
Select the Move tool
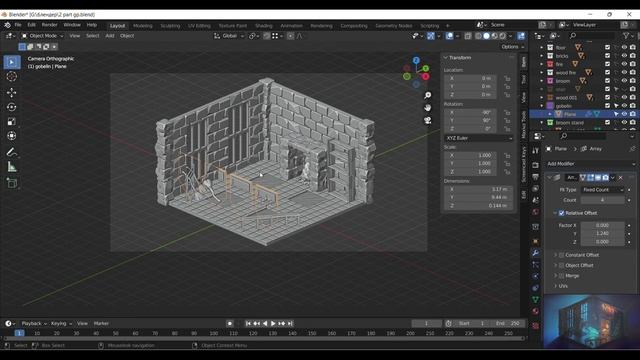pos(12,92)
